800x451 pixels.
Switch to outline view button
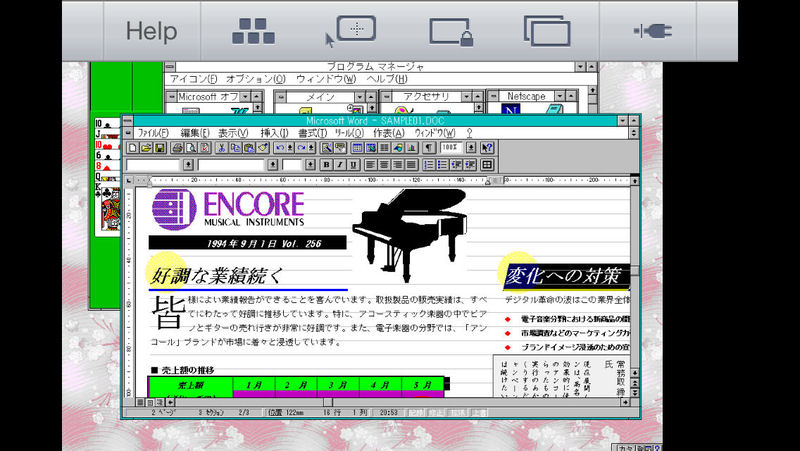click(159, 403)
